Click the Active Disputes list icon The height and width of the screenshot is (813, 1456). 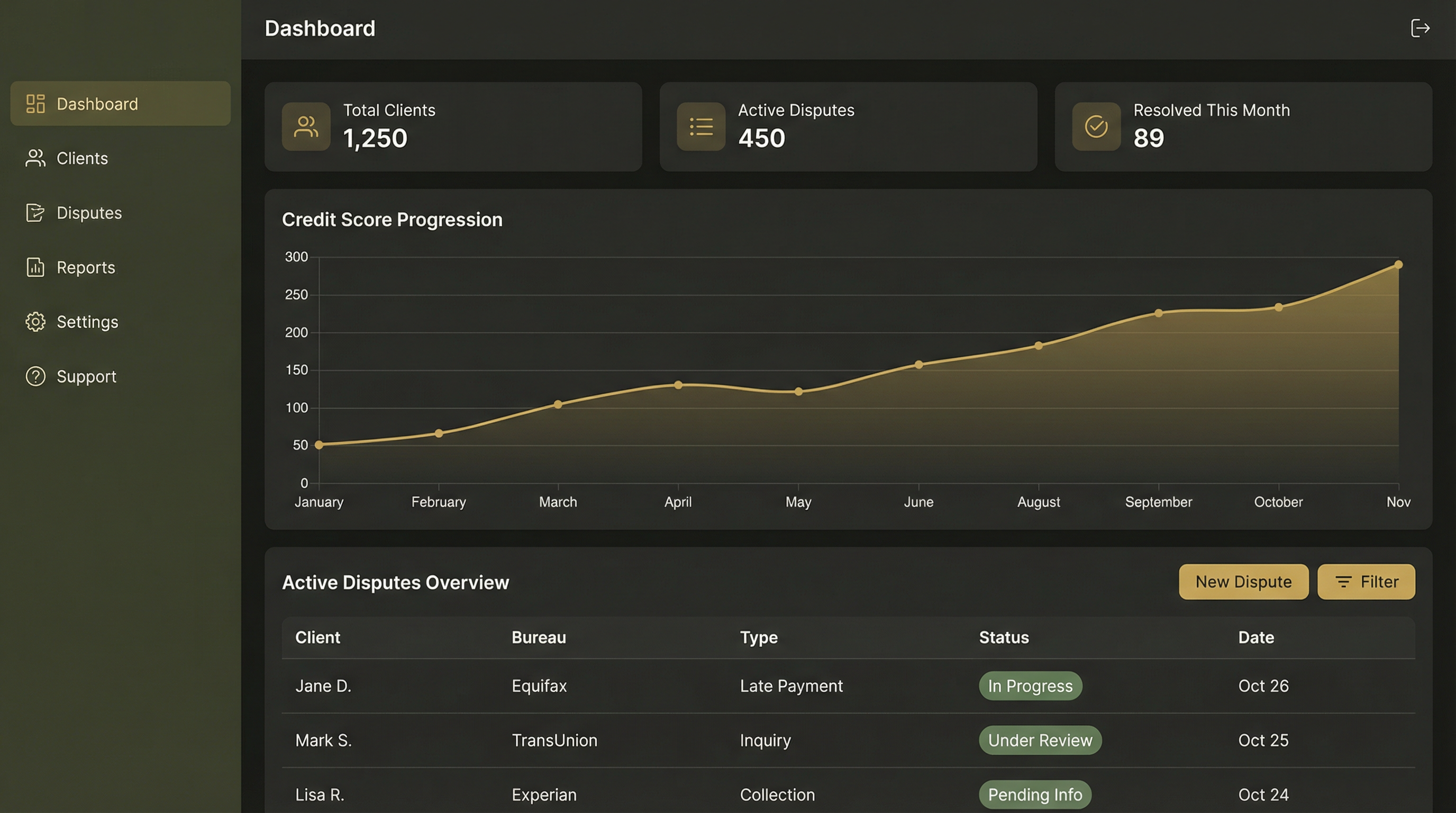(700, 127)
